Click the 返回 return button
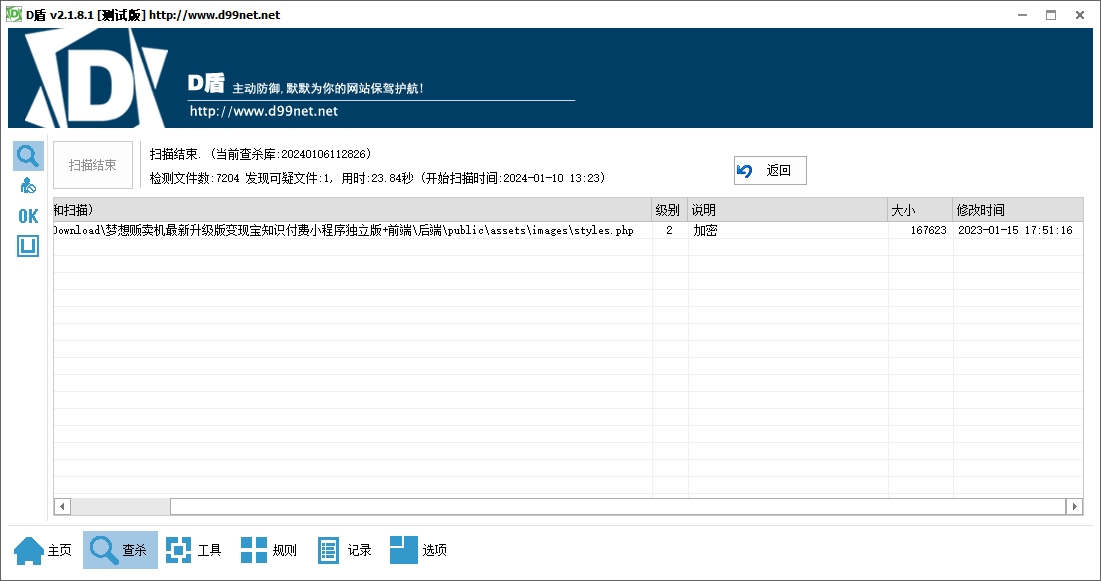Viewport: 1101px width, 581px height. [x=770, y=171]
